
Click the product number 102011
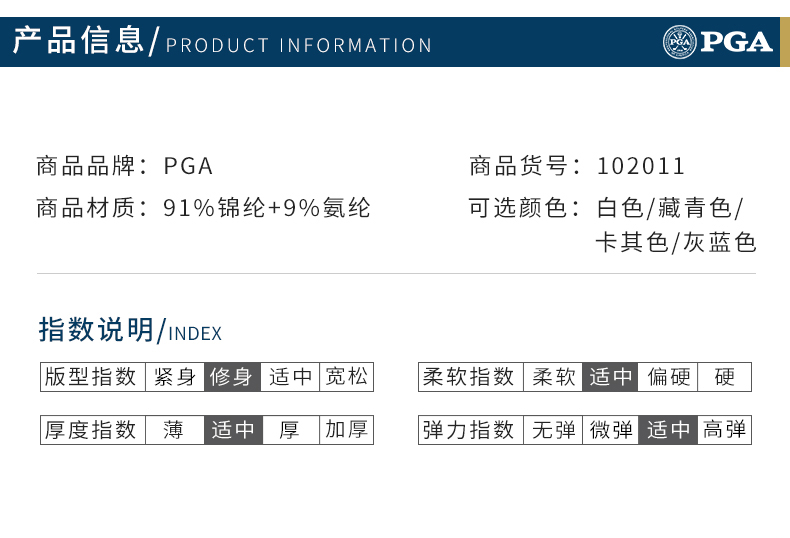(x=641, y=166)
